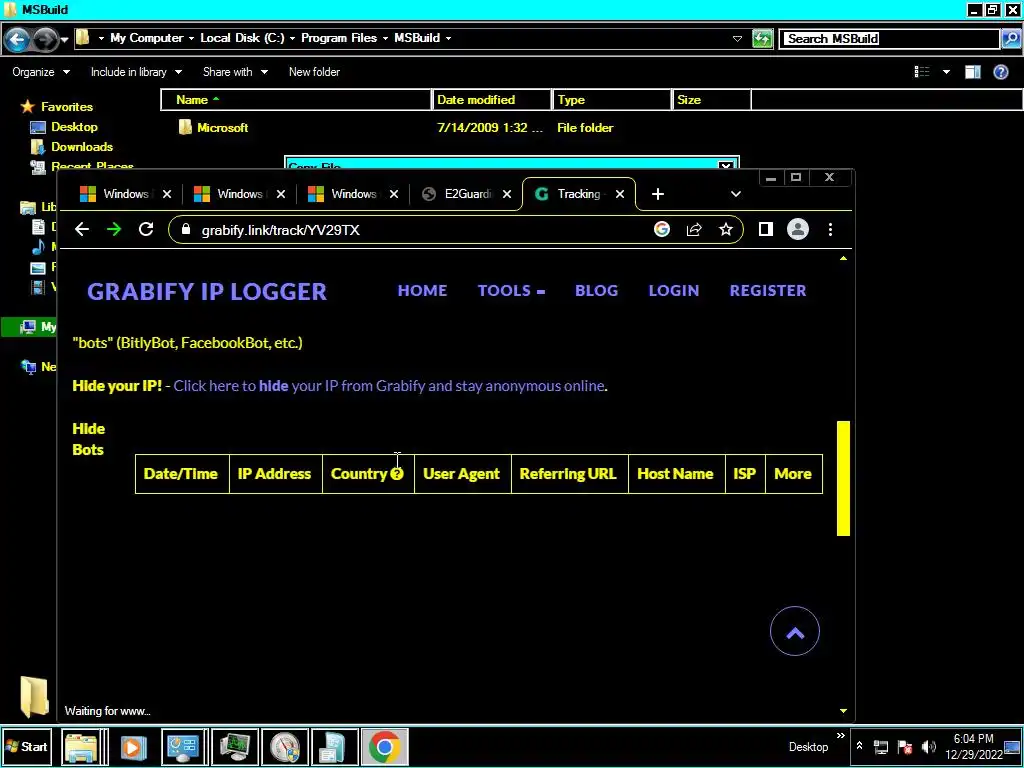Open Organize dropdown in Explorer
The image size is (1024, 768).
[x=40, y=72]
